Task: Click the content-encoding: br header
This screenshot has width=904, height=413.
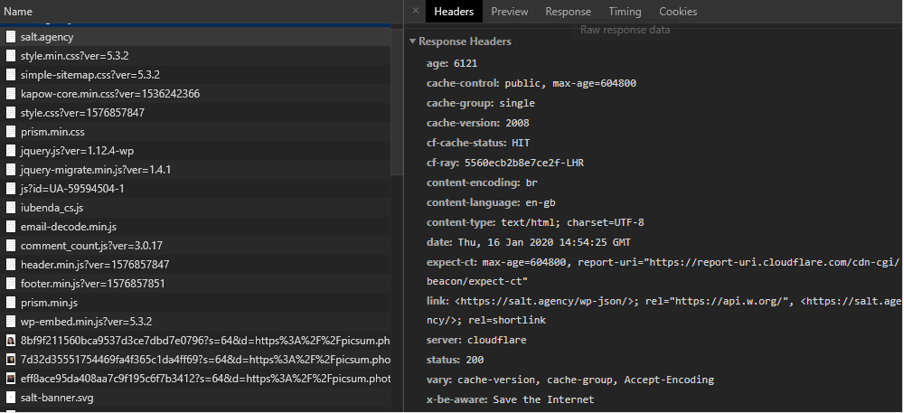Action: [x=482, y=183]
